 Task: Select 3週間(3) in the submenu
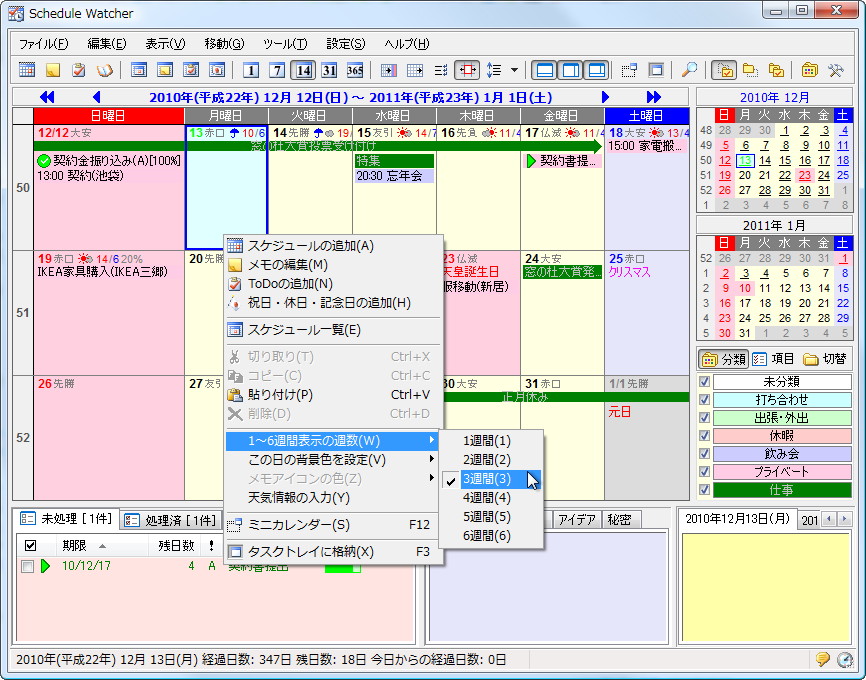tap(491, 479)
